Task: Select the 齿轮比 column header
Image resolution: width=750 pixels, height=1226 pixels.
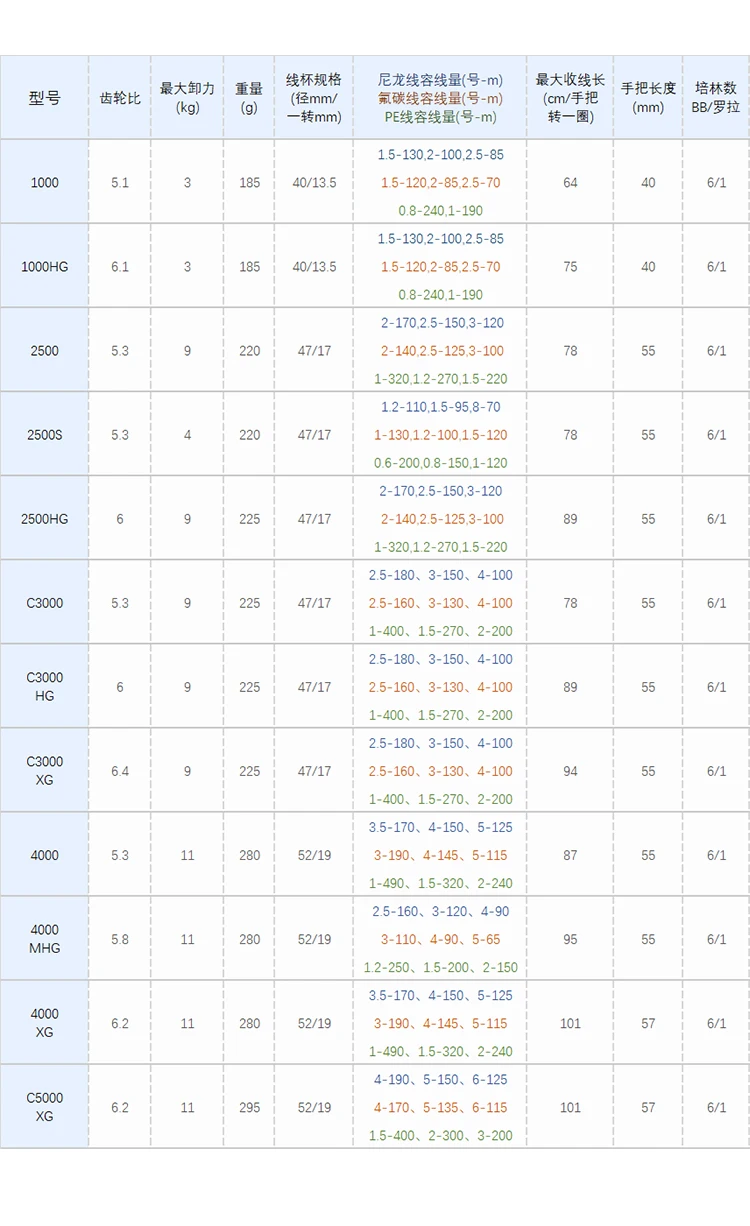Action: [x=121, y=98]
